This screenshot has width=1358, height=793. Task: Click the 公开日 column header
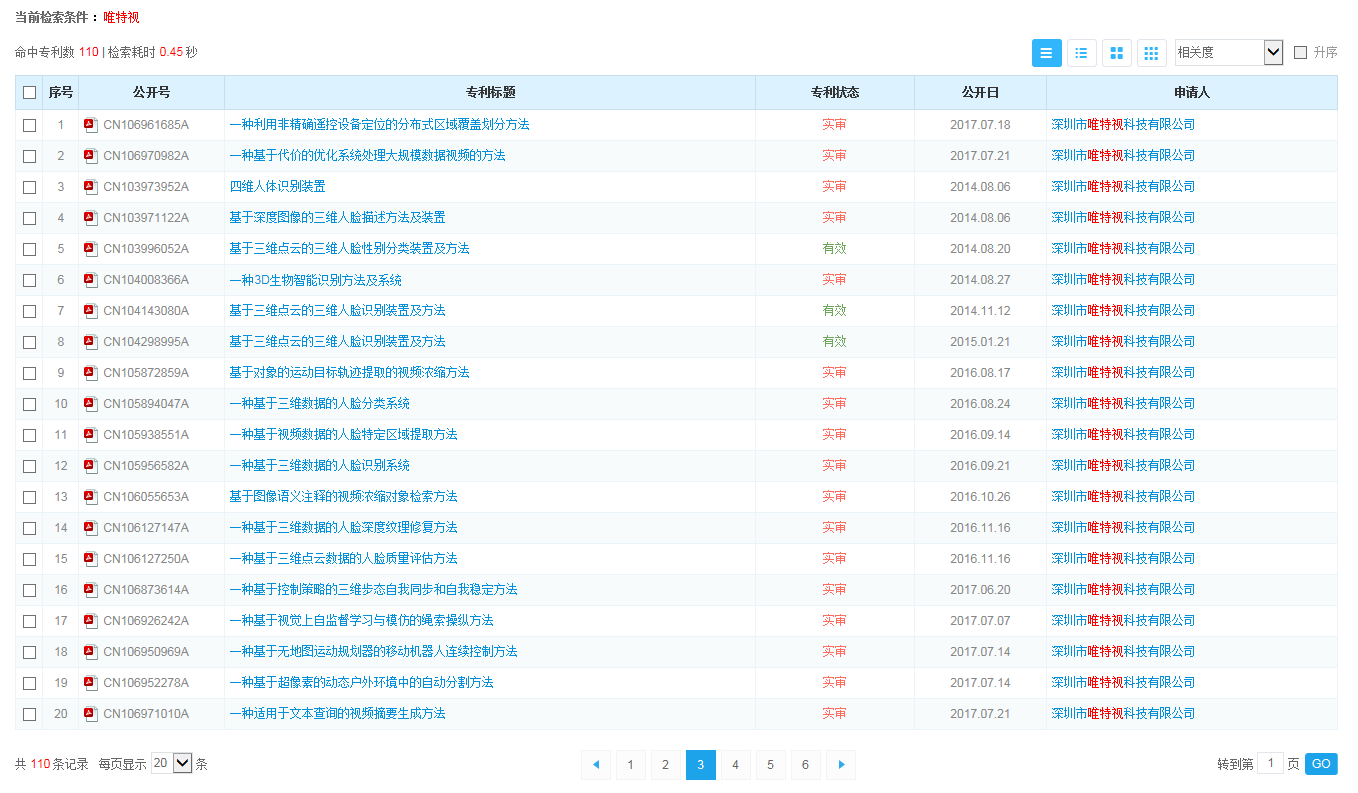point(980,93)
